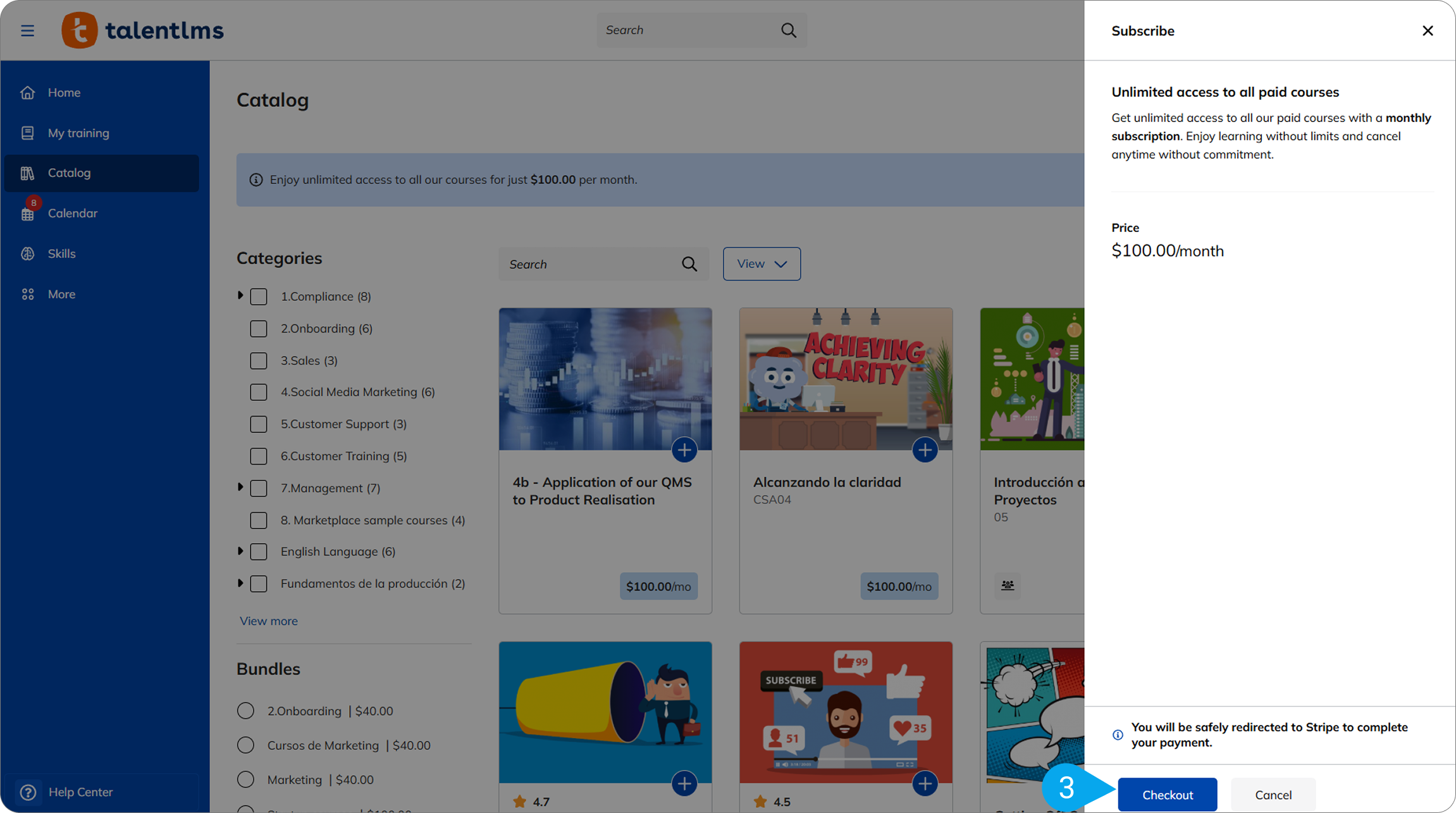The width and height of the screenshot is (1456, 813).
Task: Click plus icon on QMS course card
Action: click(x=684, y=450)
